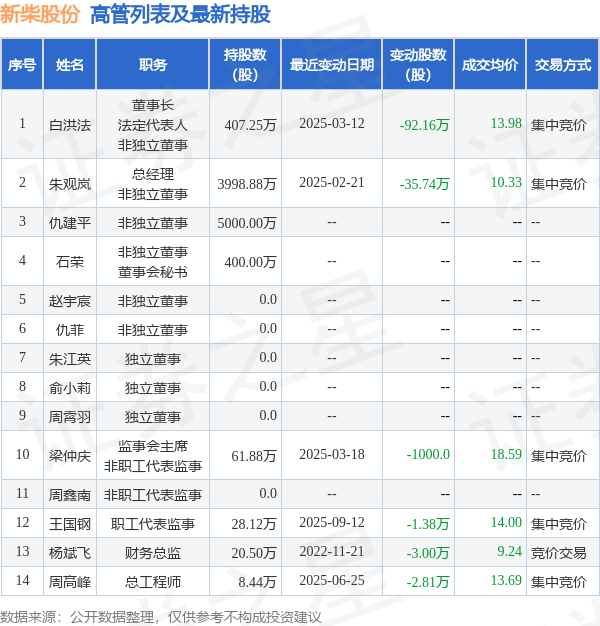Click the holding value 407.25万
Viewport: 600px width, 626px height.
coord(250,125)
